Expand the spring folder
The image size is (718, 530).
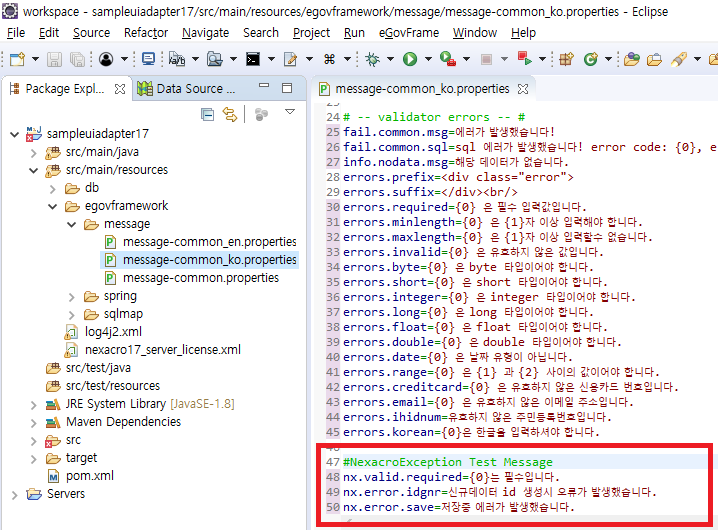point(73,296)
